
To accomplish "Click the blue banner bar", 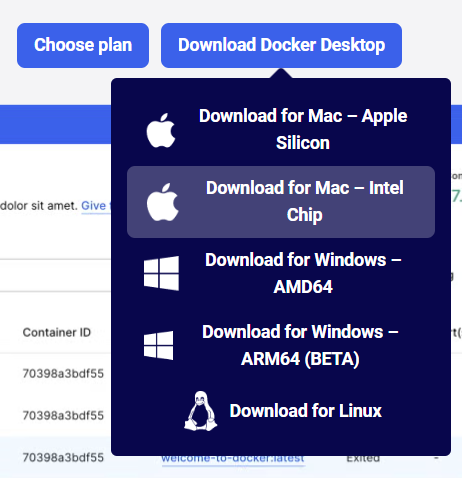I will click(x=55, y=124).
